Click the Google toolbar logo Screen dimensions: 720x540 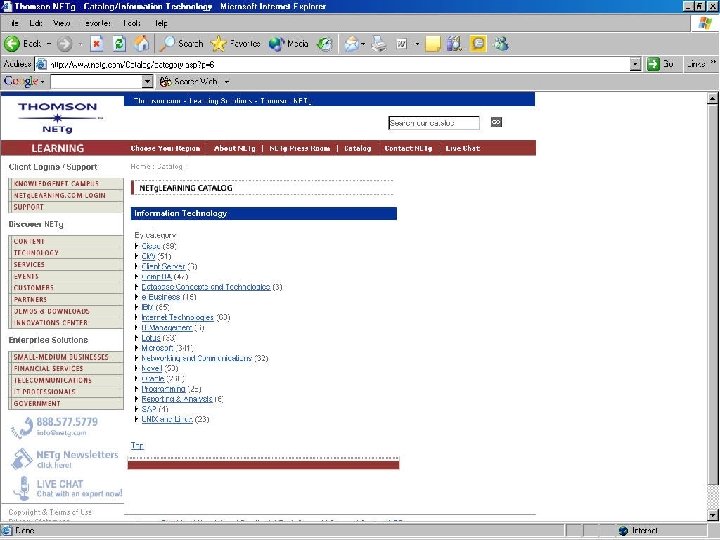click(21, 81)
